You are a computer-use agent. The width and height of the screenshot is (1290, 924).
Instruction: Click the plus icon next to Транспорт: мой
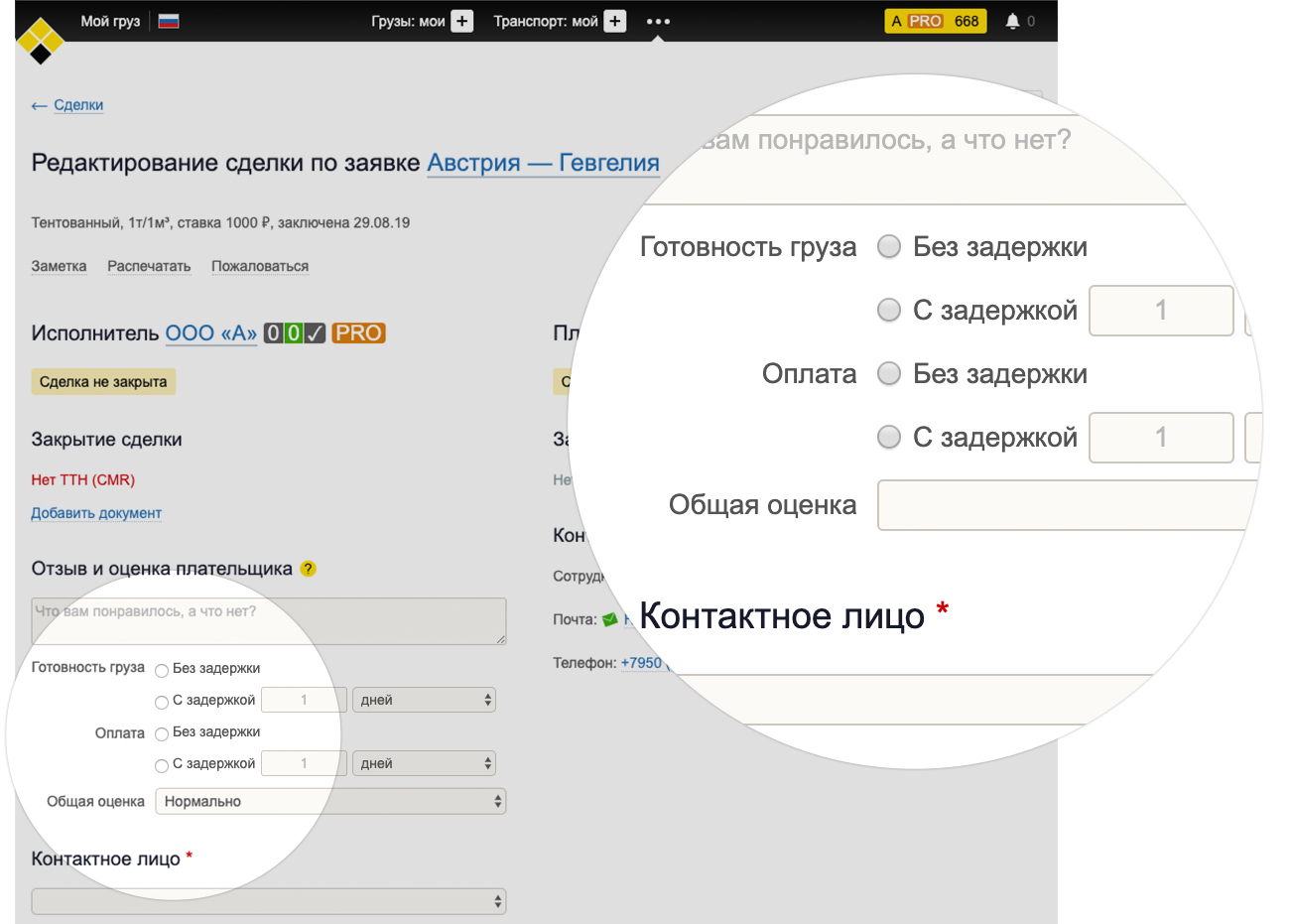click(x=615, y=21)
